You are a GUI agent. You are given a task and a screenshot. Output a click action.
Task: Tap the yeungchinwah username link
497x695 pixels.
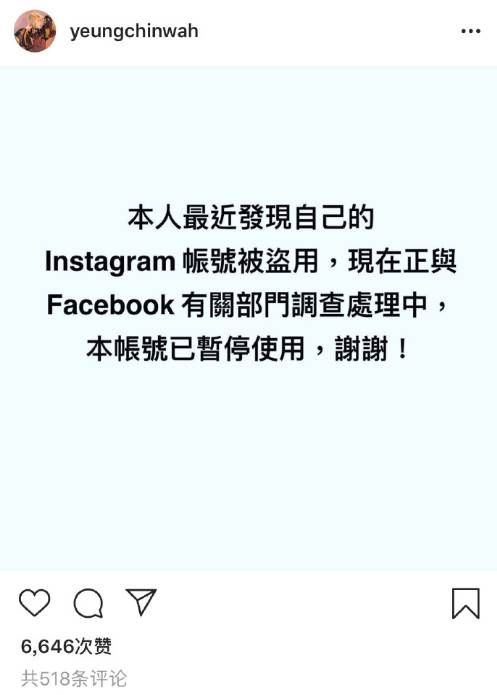point(134,31)
